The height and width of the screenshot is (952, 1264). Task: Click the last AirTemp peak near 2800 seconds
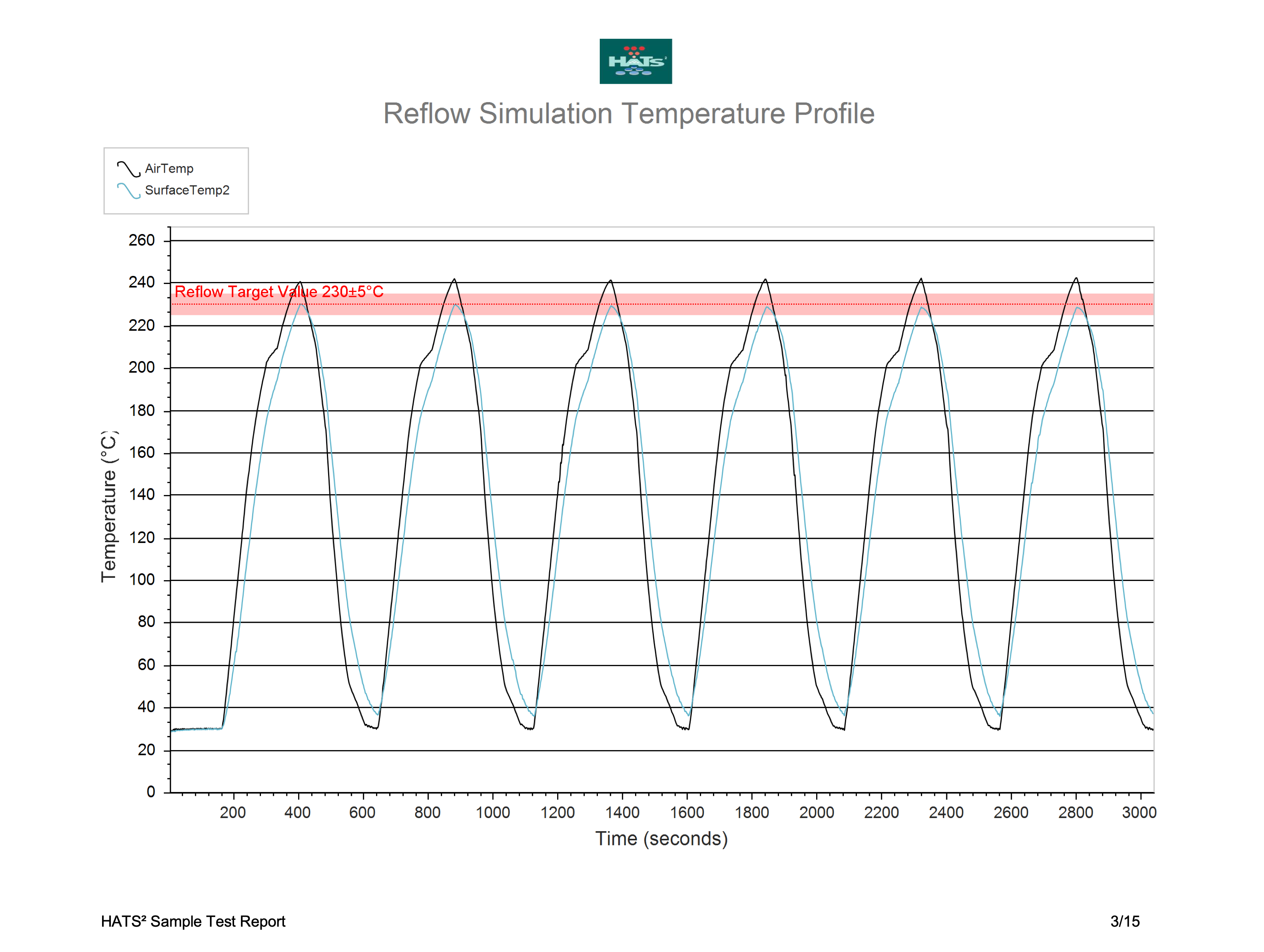1076,279
